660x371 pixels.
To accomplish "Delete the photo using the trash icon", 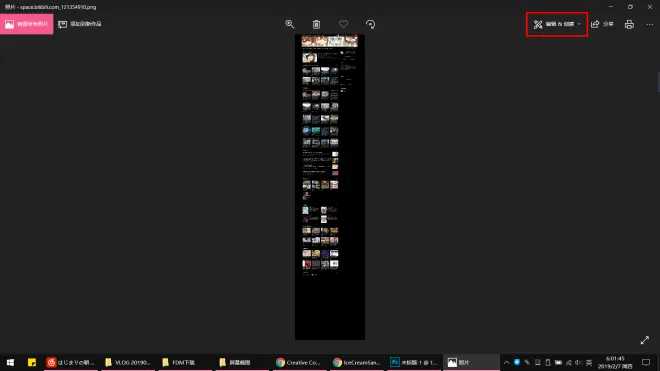I will tap(317, 24).
